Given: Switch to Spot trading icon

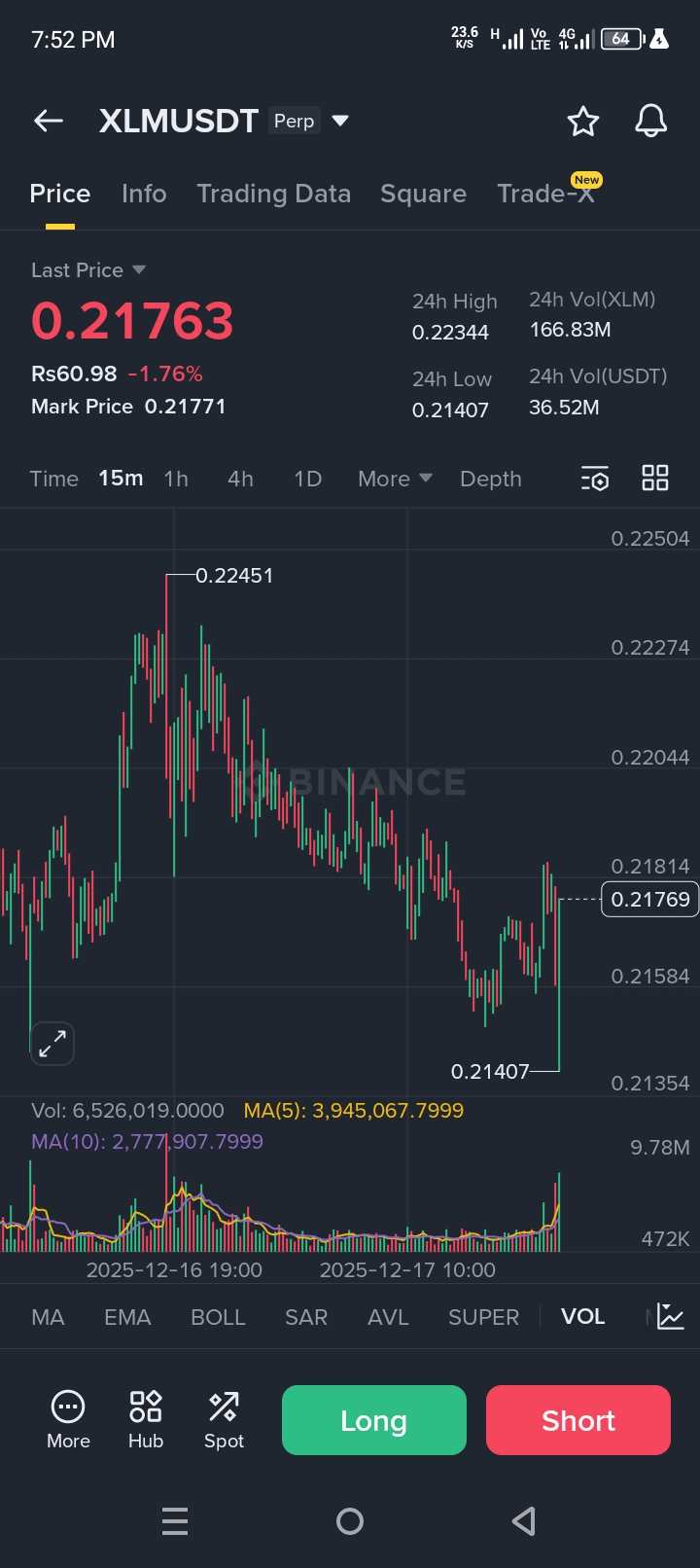Looking at the screenshot, I should pos(224,1420).
